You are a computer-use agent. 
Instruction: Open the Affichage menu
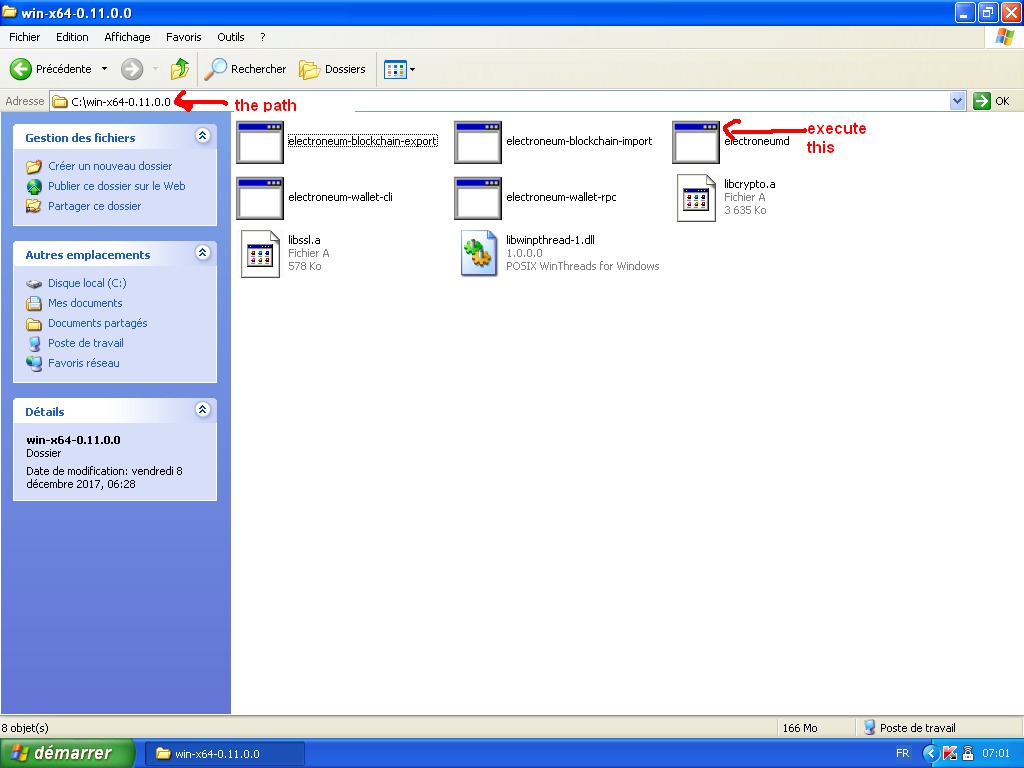click(127, 37)
